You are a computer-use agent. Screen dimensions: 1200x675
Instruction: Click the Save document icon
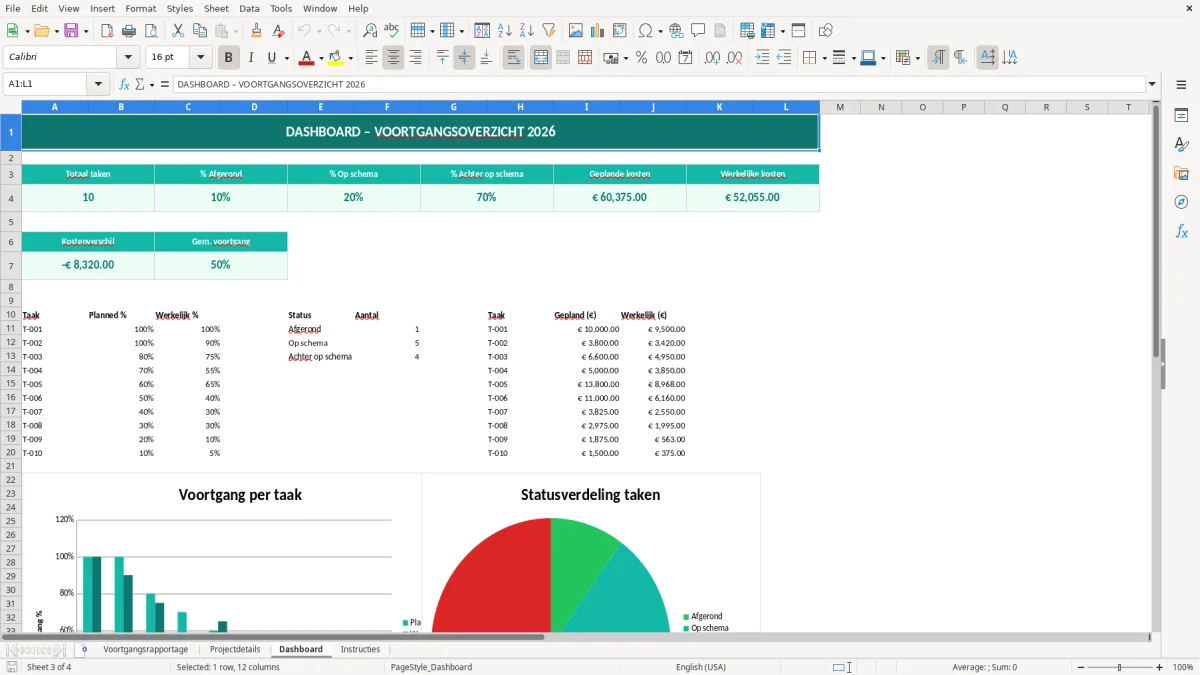[x=71, y=31]
